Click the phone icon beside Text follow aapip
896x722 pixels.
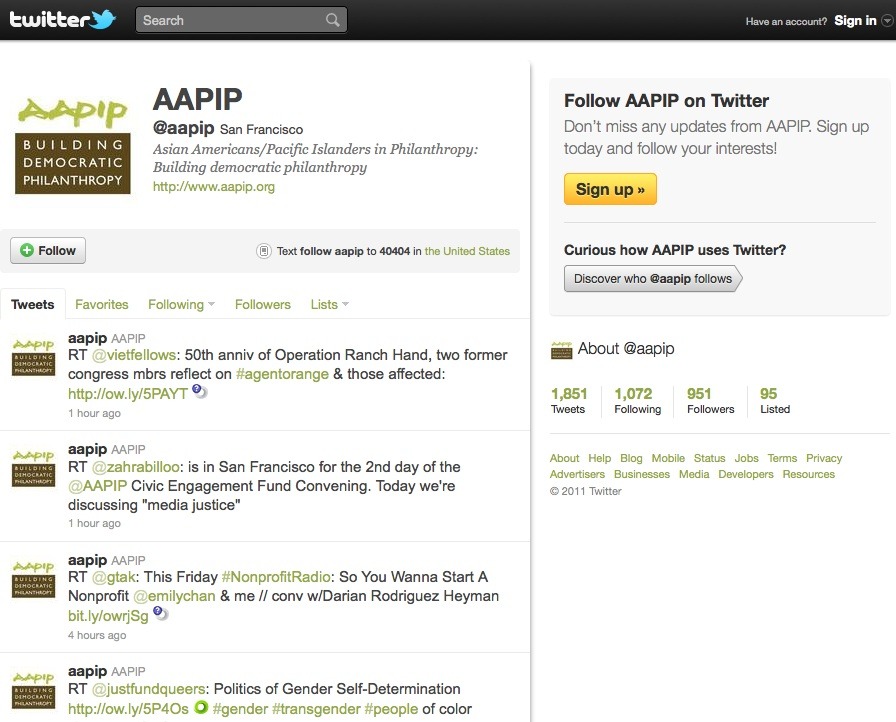263,251
